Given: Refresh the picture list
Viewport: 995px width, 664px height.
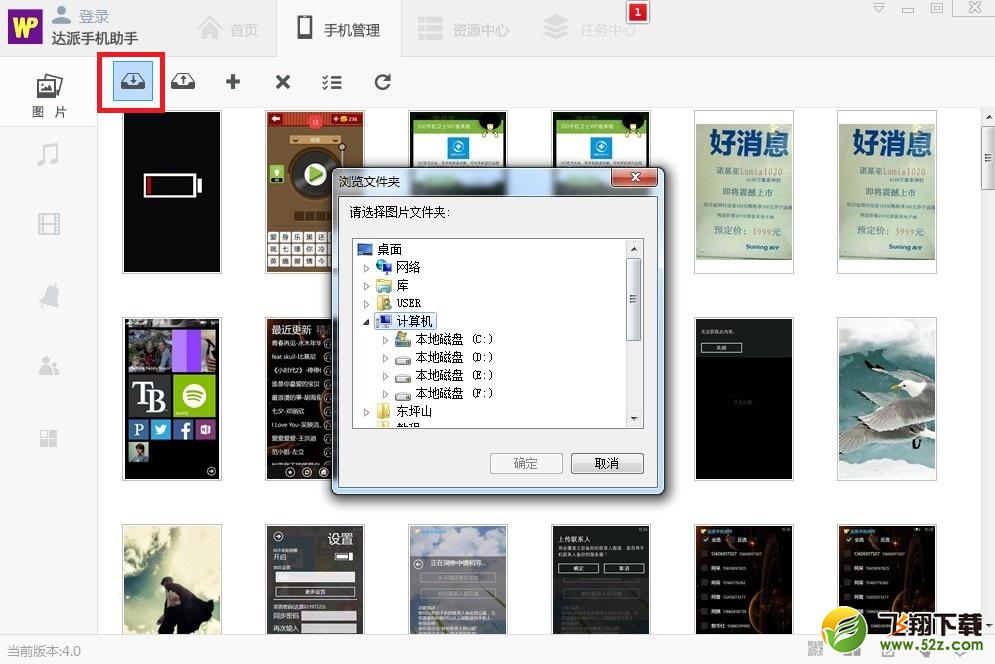Looking at the screenshot, I should 383,81.
